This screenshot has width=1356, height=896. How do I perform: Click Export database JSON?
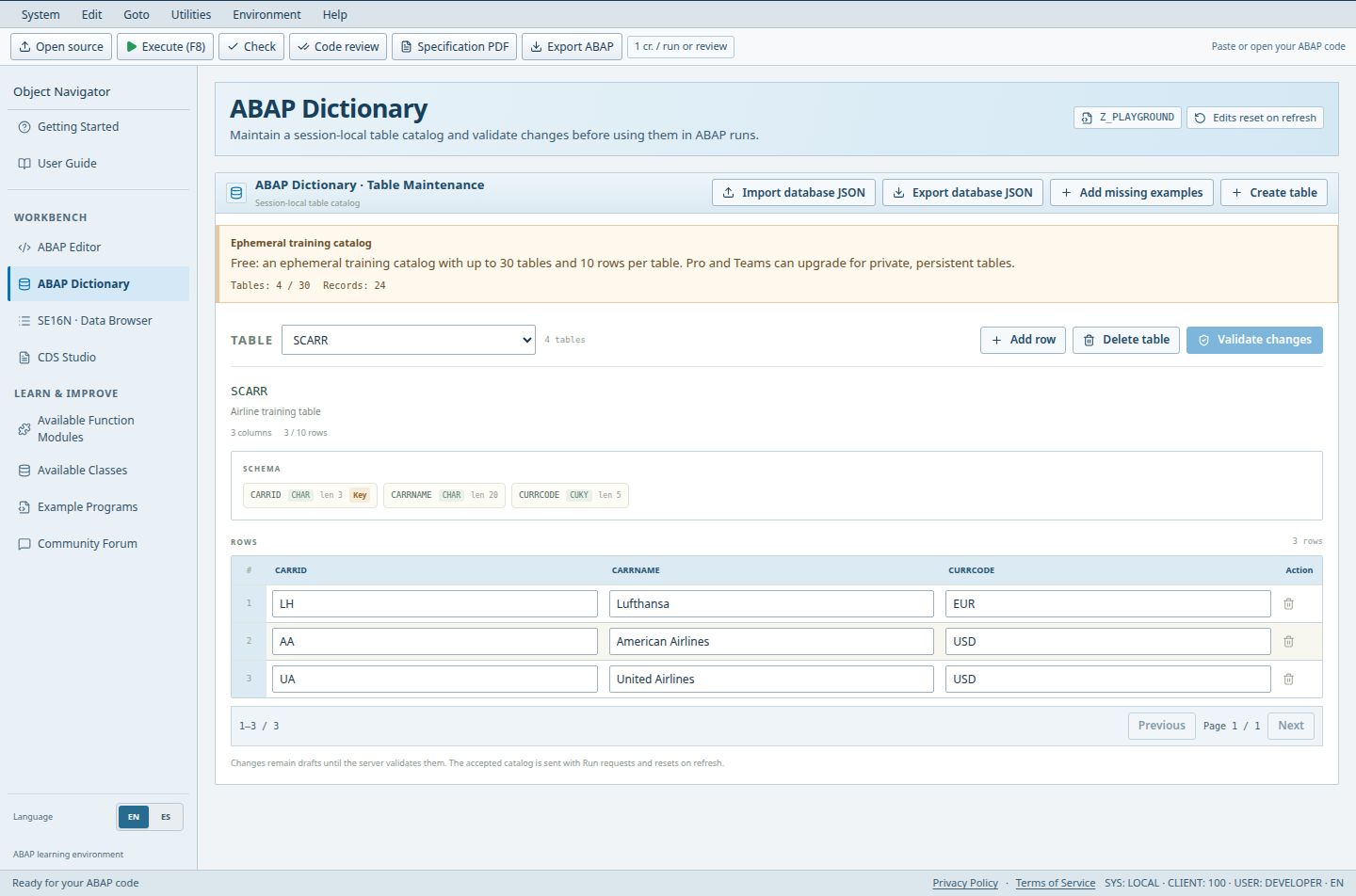tap(962, 193)
